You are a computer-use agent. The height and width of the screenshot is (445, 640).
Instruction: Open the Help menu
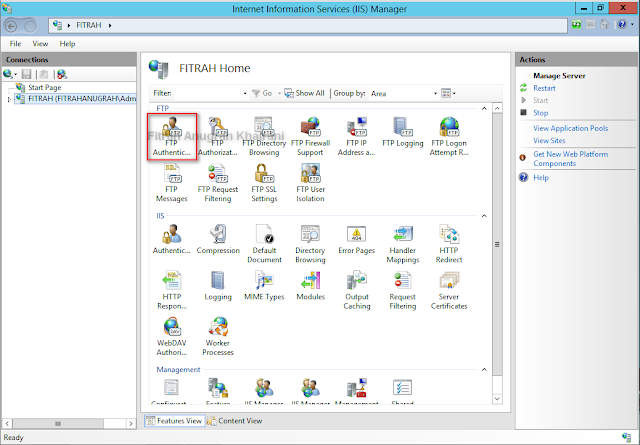point(67,44)
